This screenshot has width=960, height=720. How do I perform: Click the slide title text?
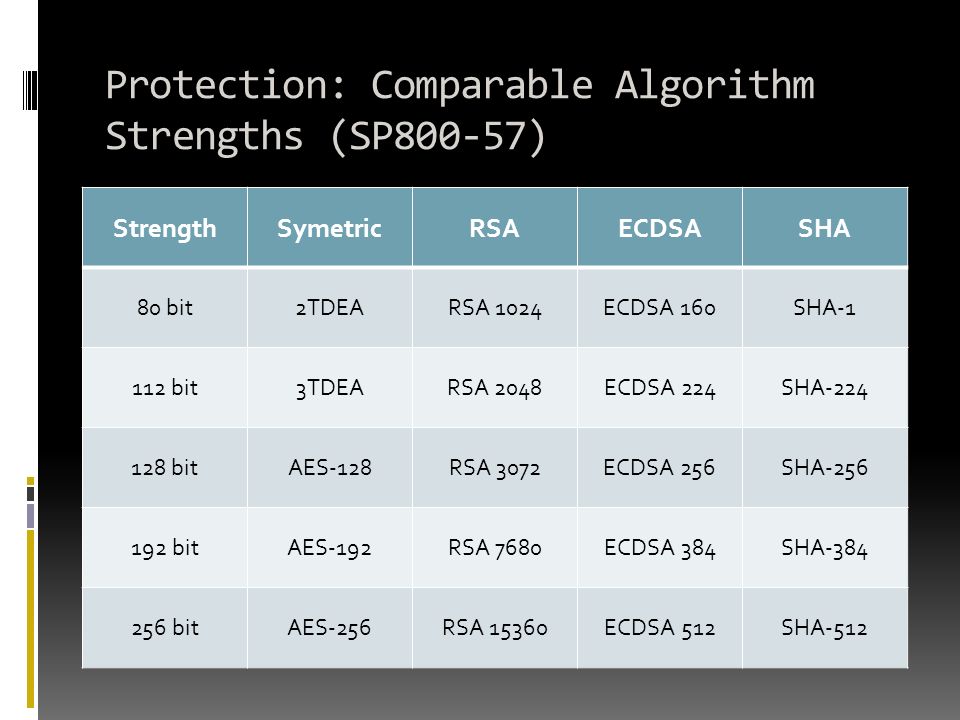pyautogui.click(x=460, y=110)
